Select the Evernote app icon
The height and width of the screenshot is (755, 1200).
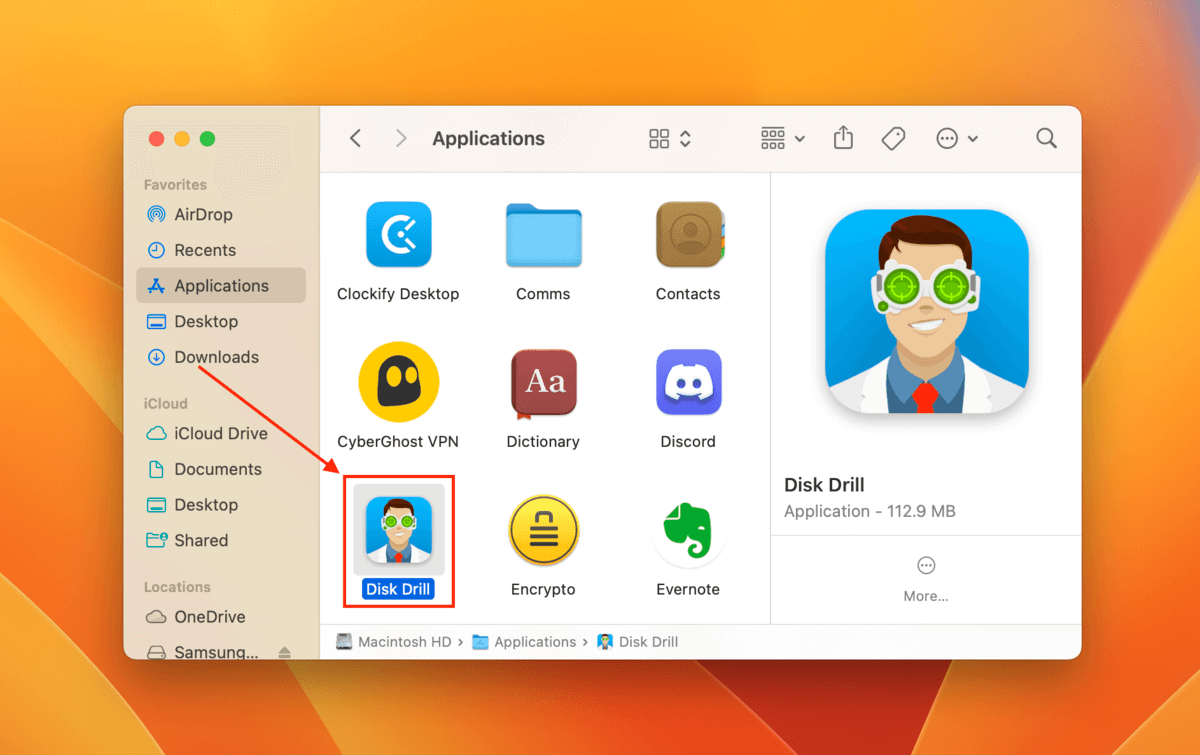coord(688,530)
